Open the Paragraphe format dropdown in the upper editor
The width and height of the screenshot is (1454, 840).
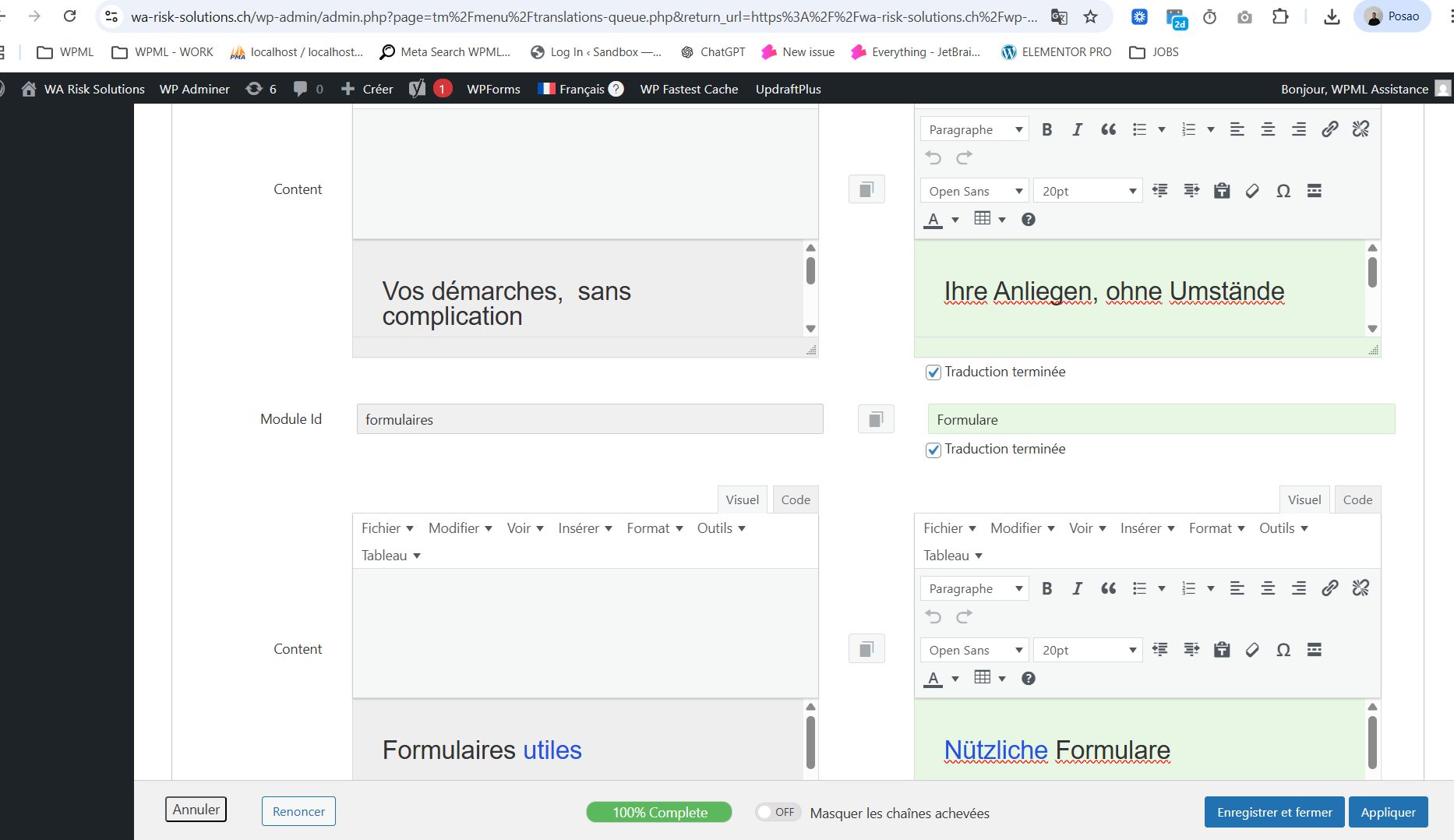[x=974, y=129]
